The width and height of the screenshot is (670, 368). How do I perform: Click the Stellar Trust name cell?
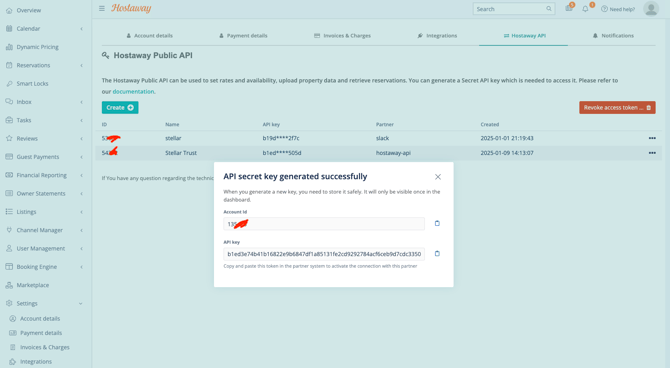tap(181, 153)
